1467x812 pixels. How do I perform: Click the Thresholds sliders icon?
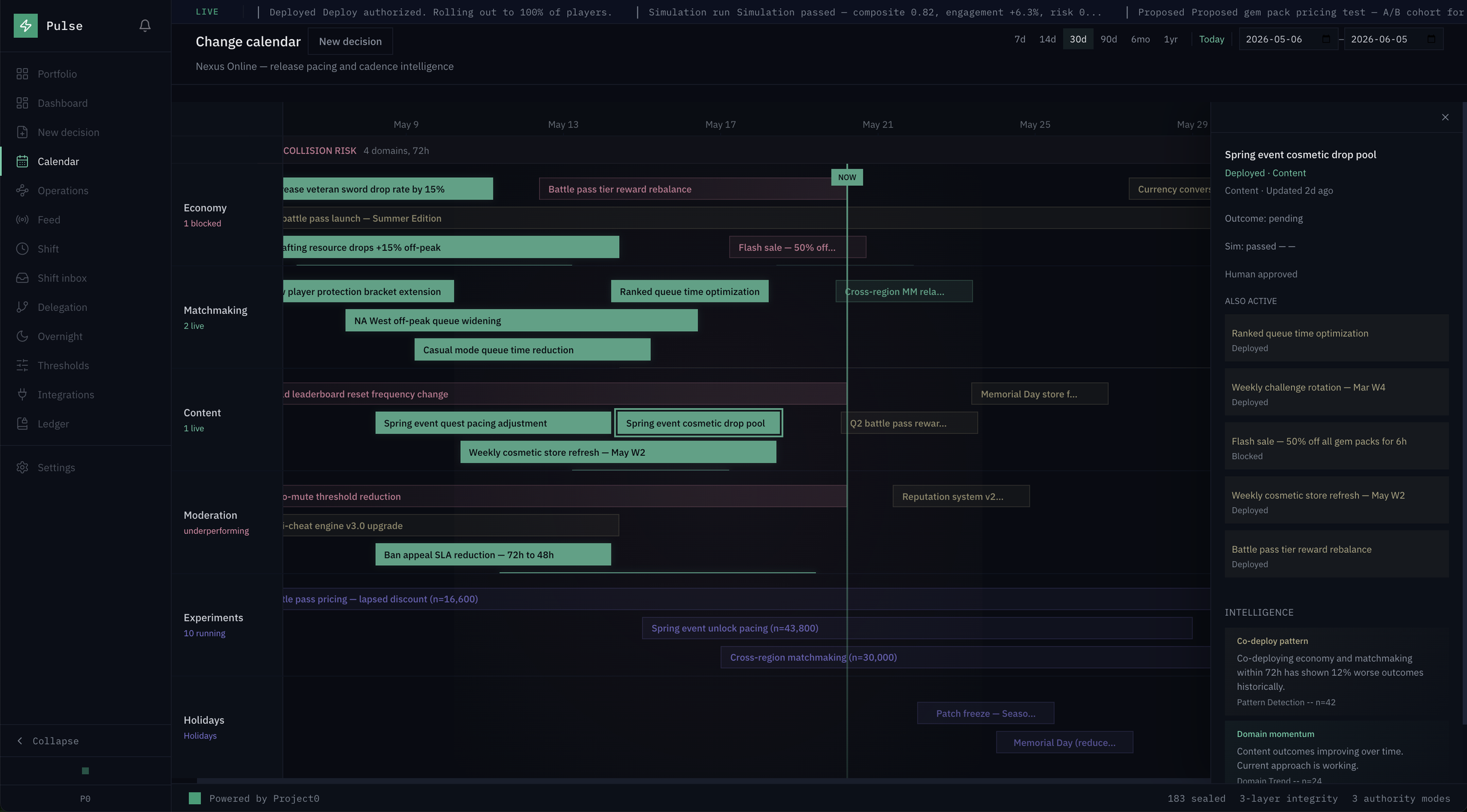pos(23,365)
